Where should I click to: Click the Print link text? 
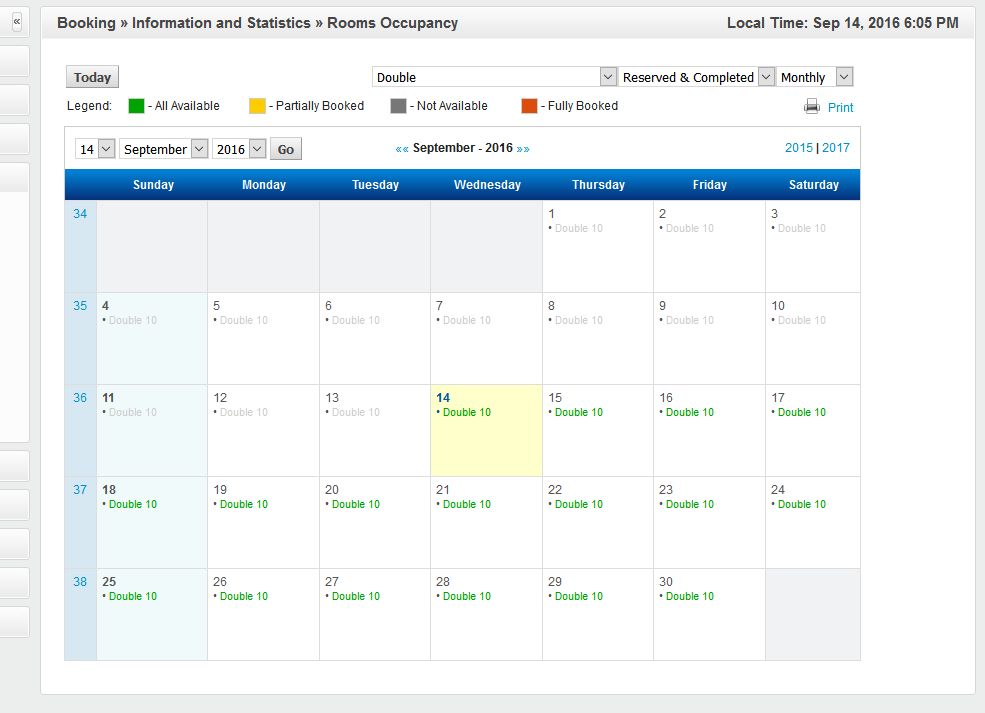pos(840,108)
